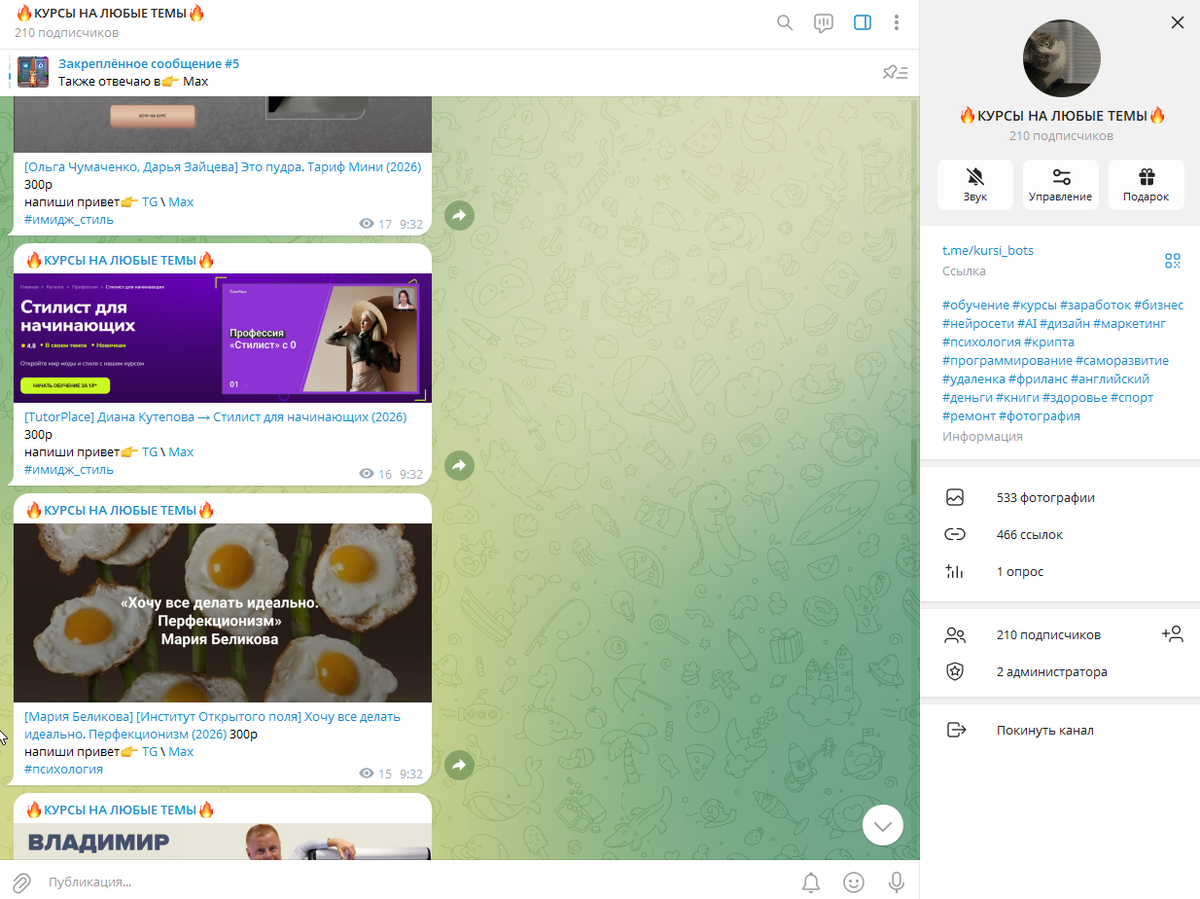Screen dimensions: 1200x899
Task: Open the #фотография hashtag
Action: (x=1039, y=416)
